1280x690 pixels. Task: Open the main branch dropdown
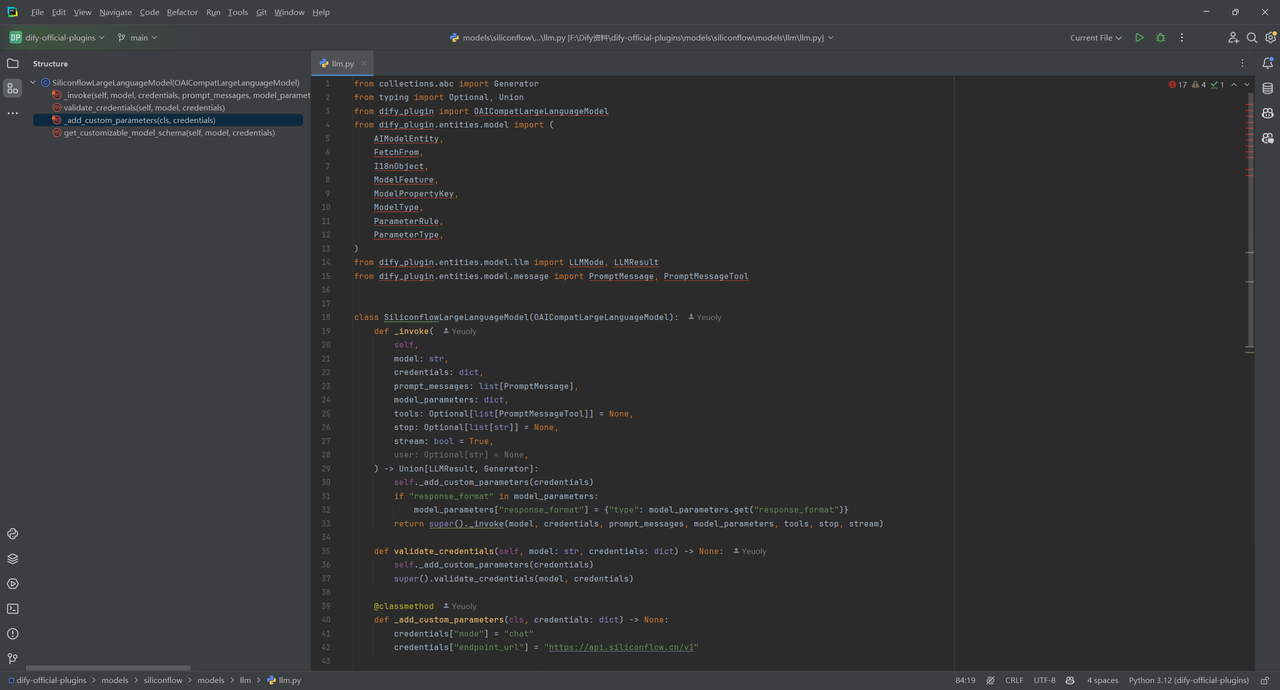(137, 38)
